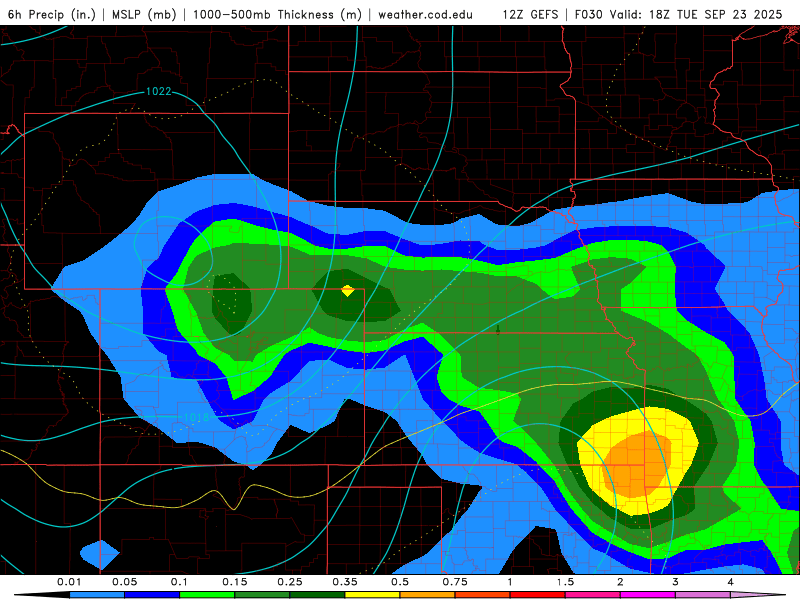Click the orange precipitation core on the map
800x600 pixels.
tap(637, 464)
